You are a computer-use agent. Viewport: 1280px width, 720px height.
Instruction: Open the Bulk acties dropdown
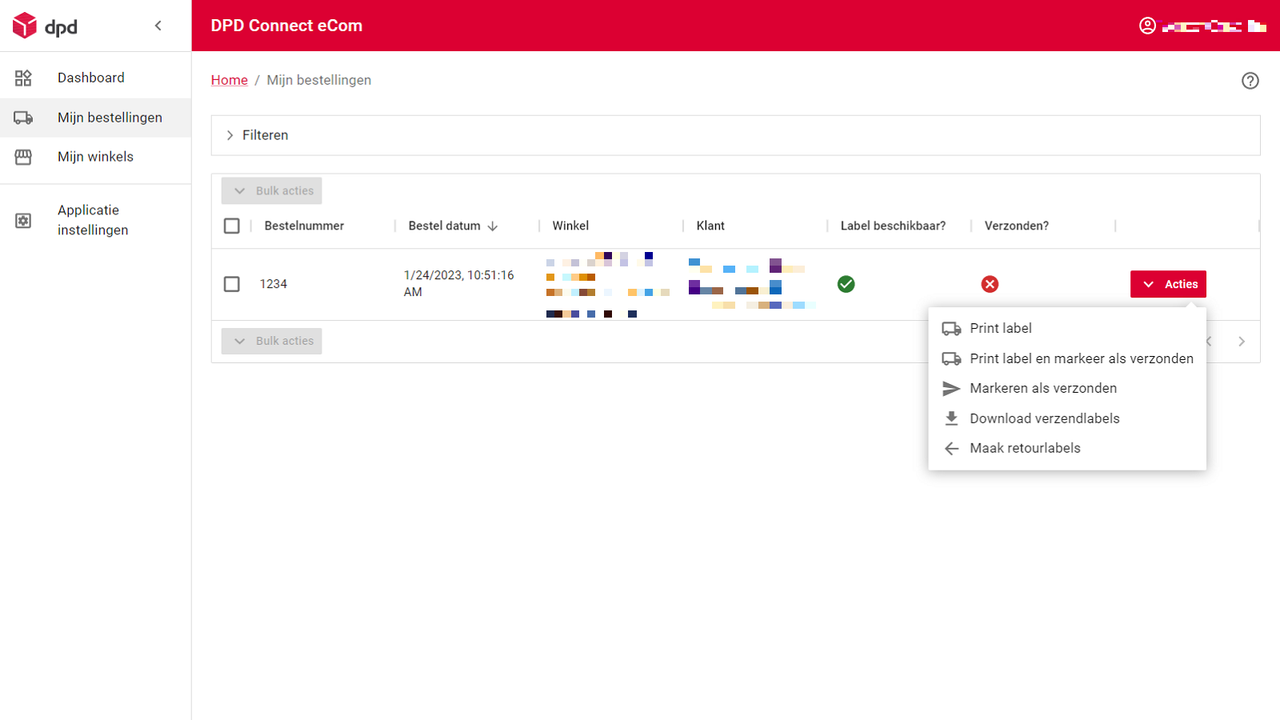271,190
